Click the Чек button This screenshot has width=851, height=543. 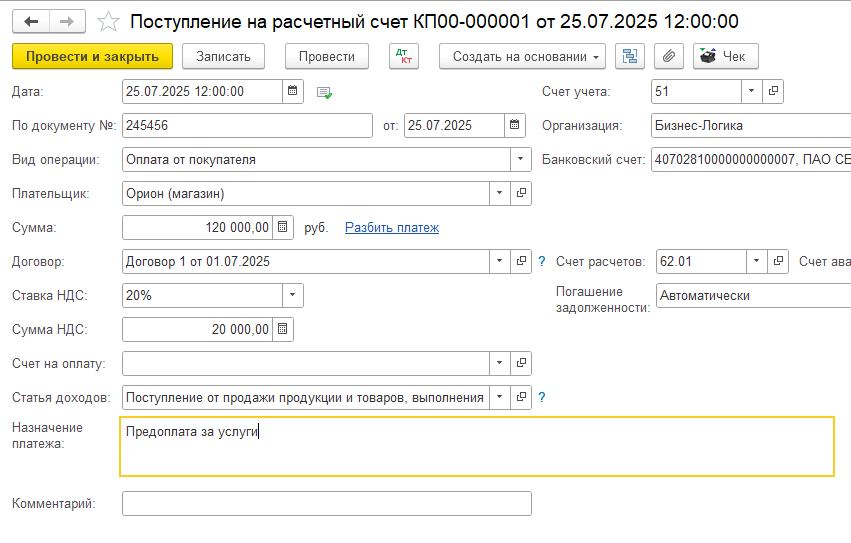pyautogui.click(x=726, y=56)
